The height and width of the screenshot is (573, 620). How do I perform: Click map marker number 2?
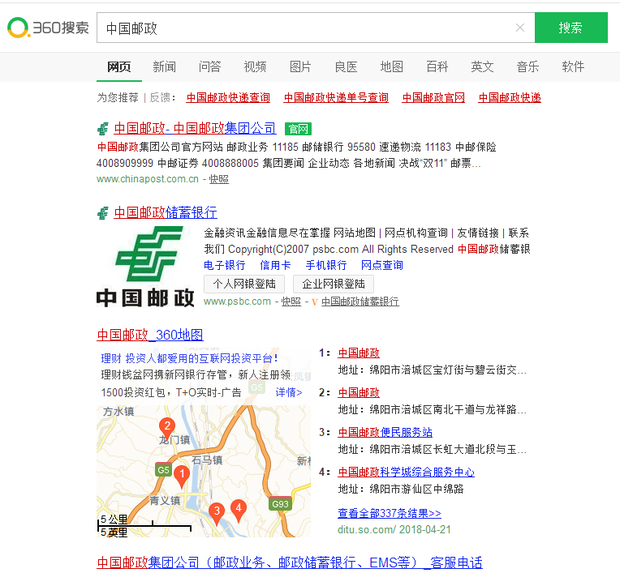(x=167, y=429)
